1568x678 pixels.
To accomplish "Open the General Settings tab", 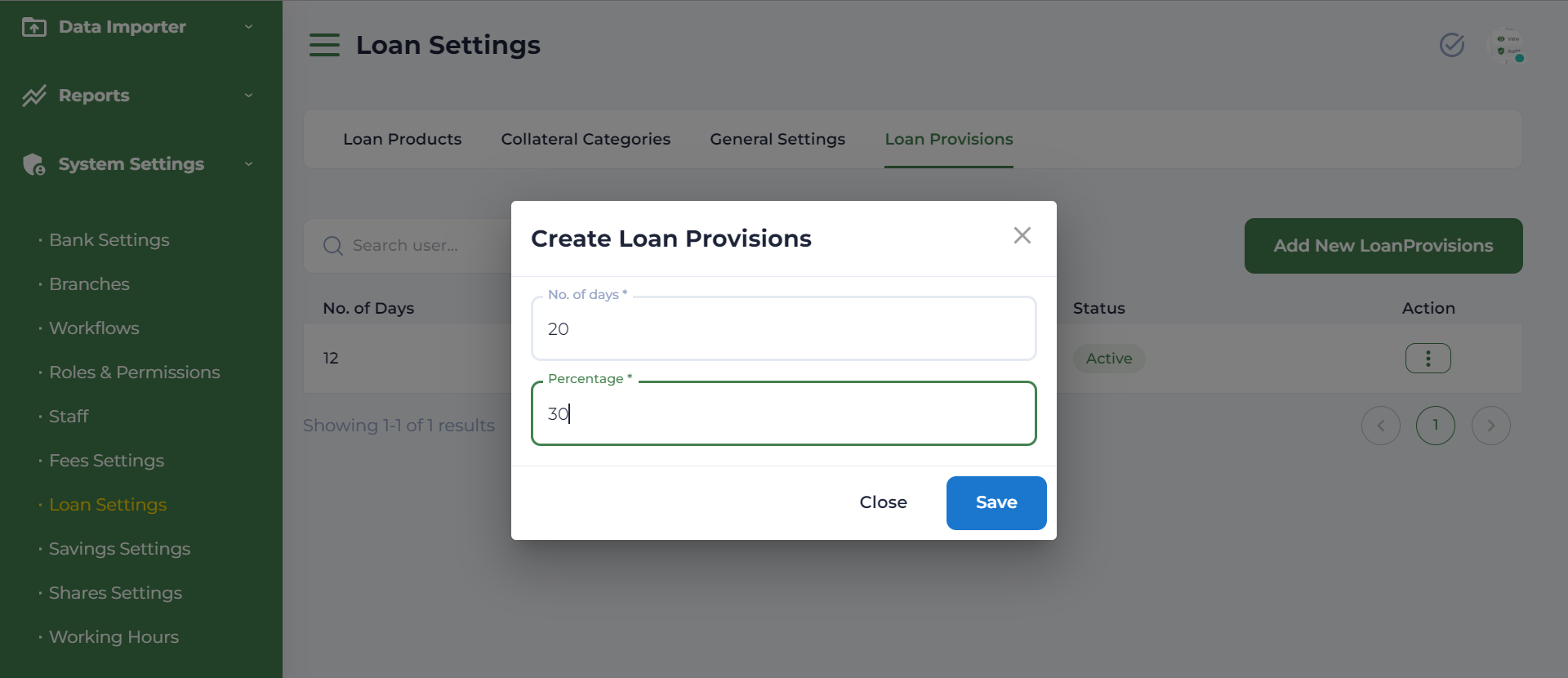I will click(777, 140).
